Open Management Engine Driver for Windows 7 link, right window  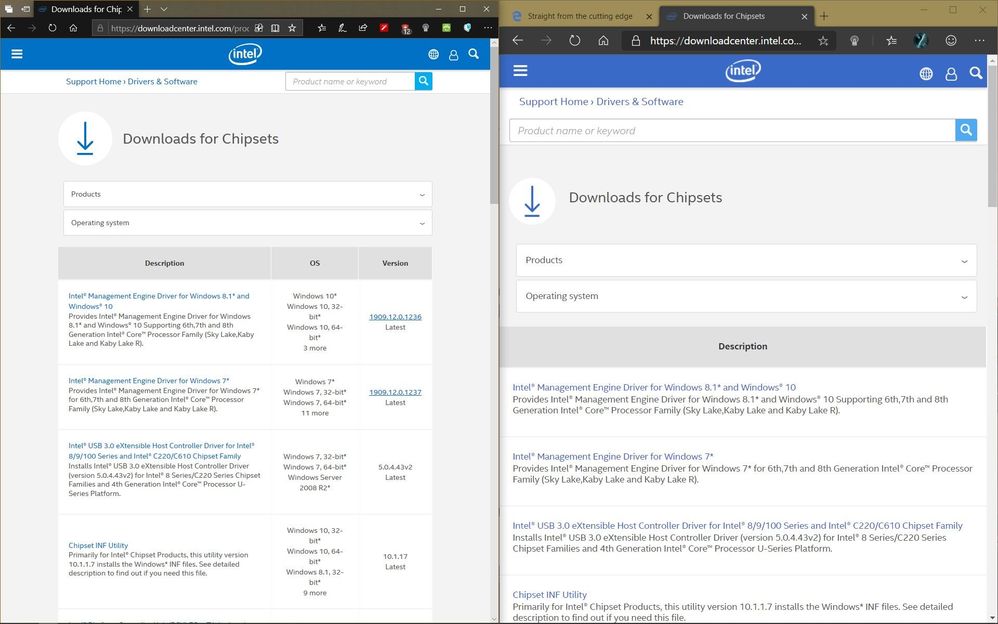pos(613,457)
